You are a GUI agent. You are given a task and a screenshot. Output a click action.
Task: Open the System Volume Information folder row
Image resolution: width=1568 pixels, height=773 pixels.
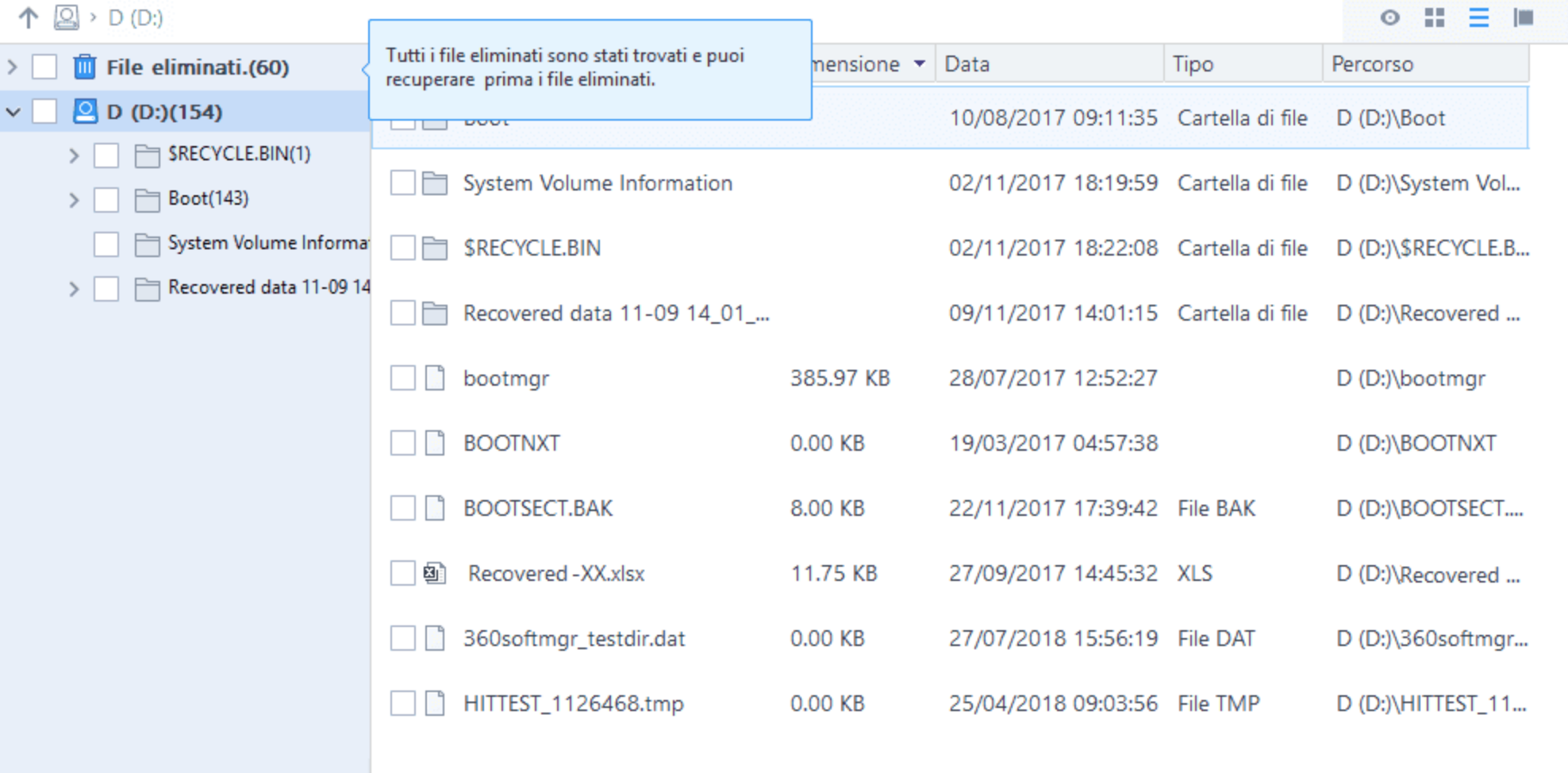tap(597, 183)
